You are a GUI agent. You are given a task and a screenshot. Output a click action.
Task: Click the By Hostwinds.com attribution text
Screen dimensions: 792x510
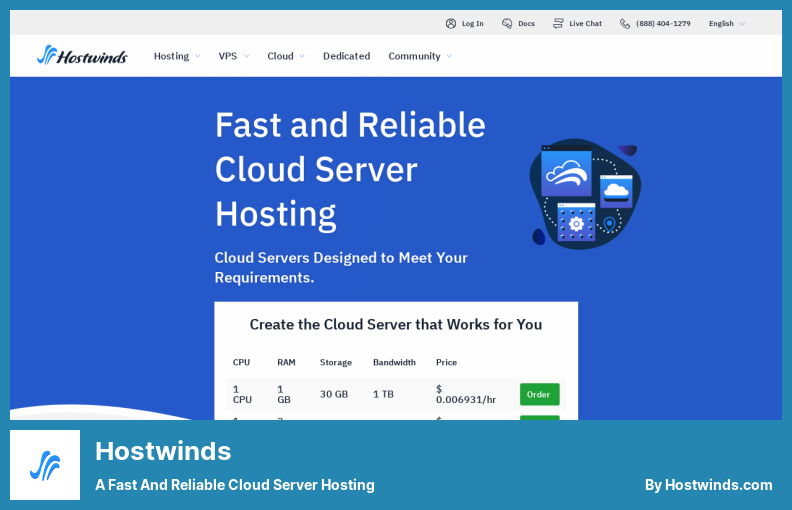point(708,485)
